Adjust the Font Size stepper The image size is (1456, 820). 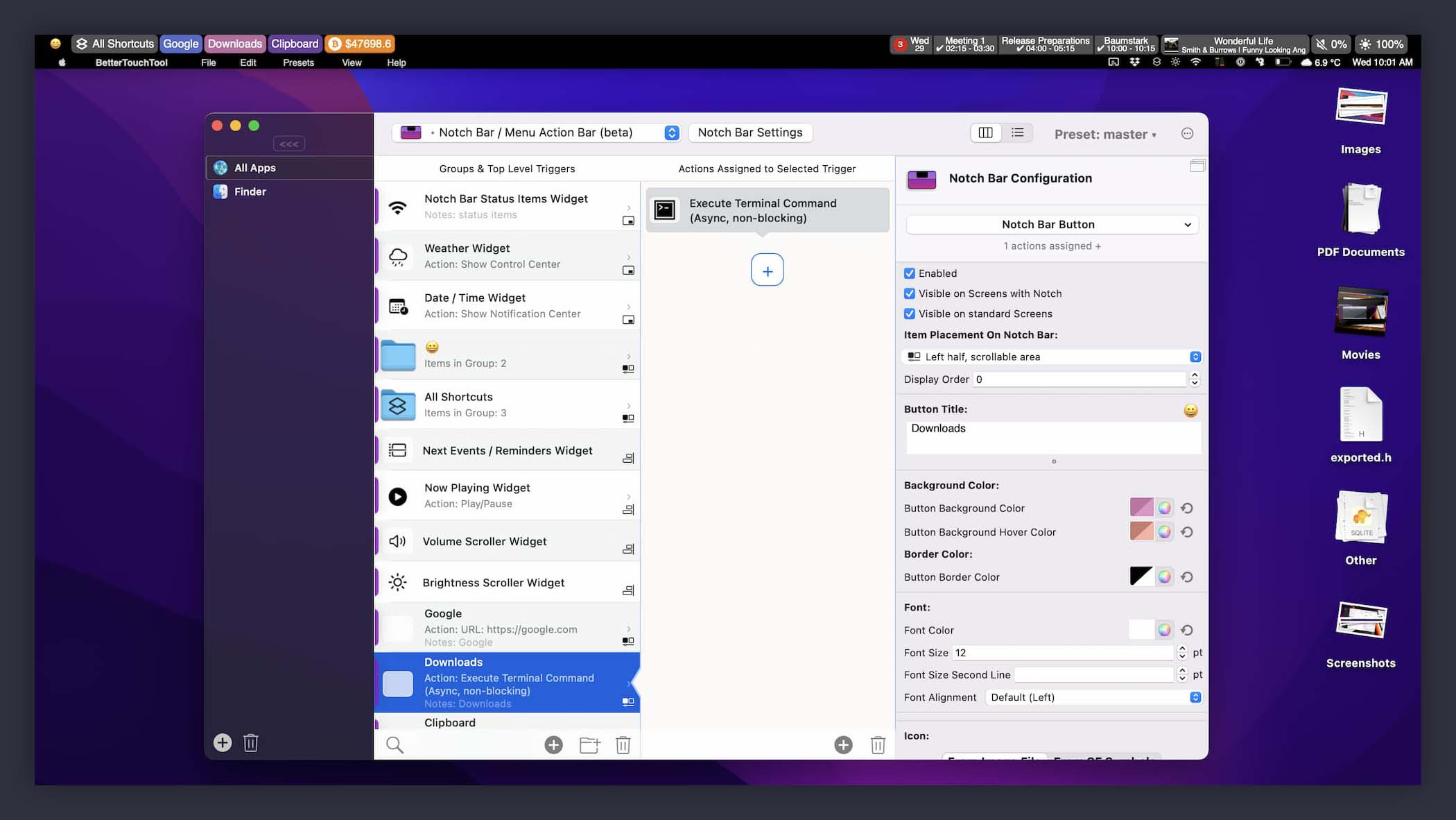(x=1182, y=653)
